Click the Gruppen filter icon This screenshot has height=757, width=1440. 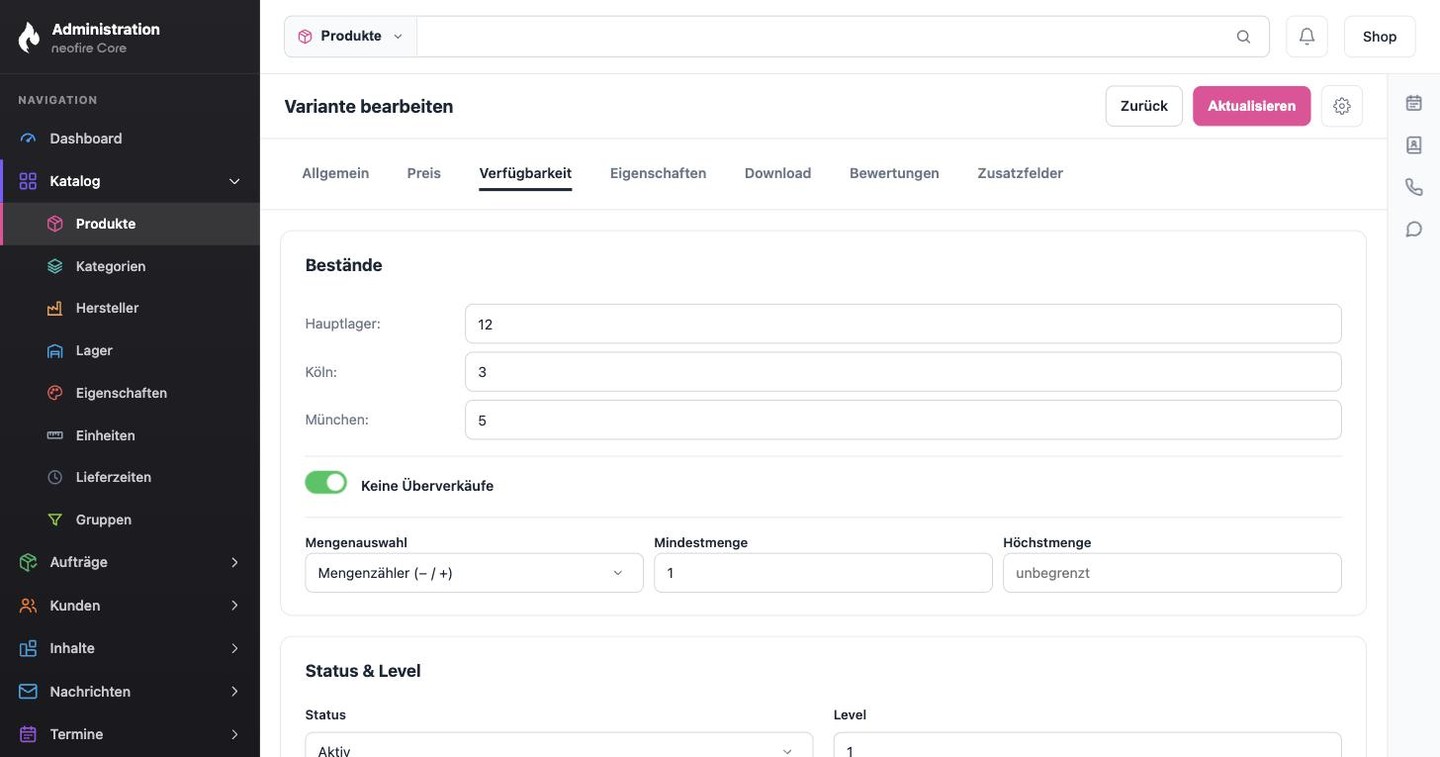tap(55, 520)
